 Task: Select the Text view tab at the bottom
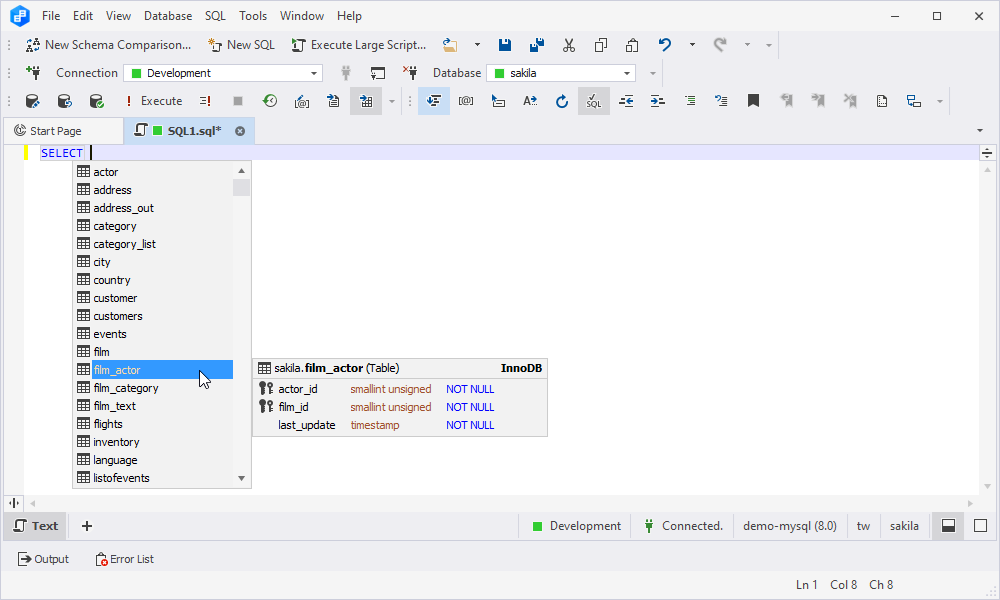coord(36,526)
